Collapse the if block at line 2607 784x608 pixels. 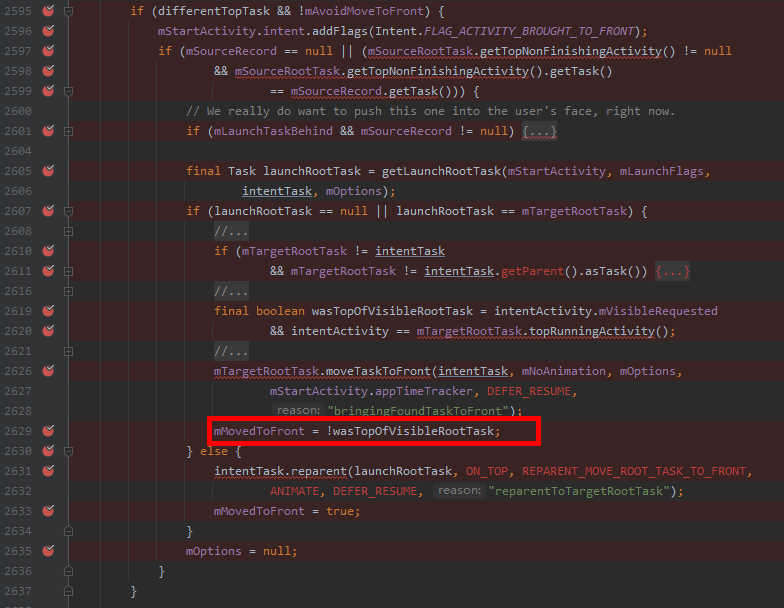click(x=68, y=211)
